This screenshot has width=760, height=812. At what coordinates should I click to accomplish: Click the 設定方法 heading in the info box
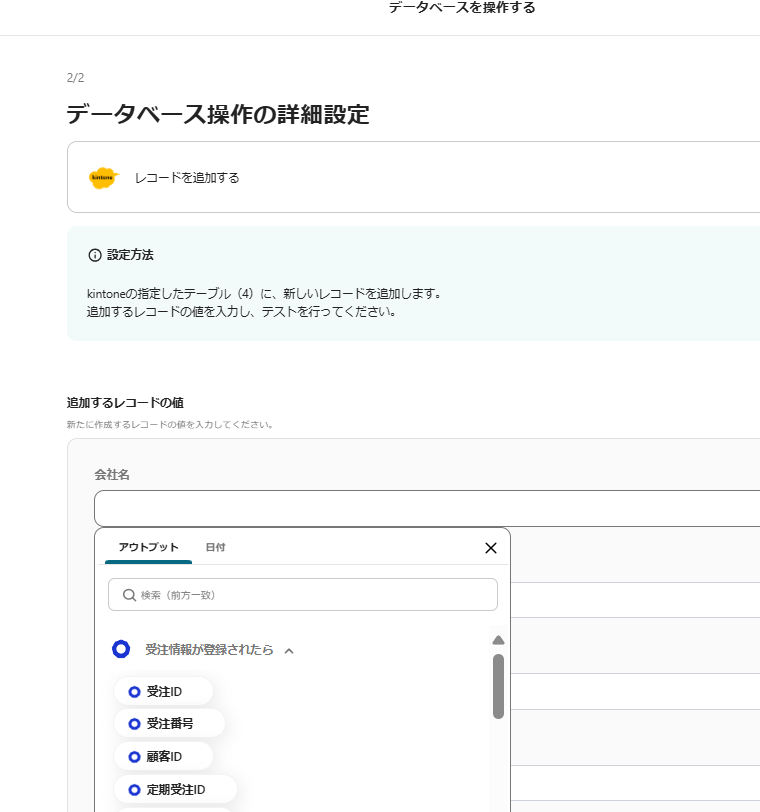tap(130, 255)
